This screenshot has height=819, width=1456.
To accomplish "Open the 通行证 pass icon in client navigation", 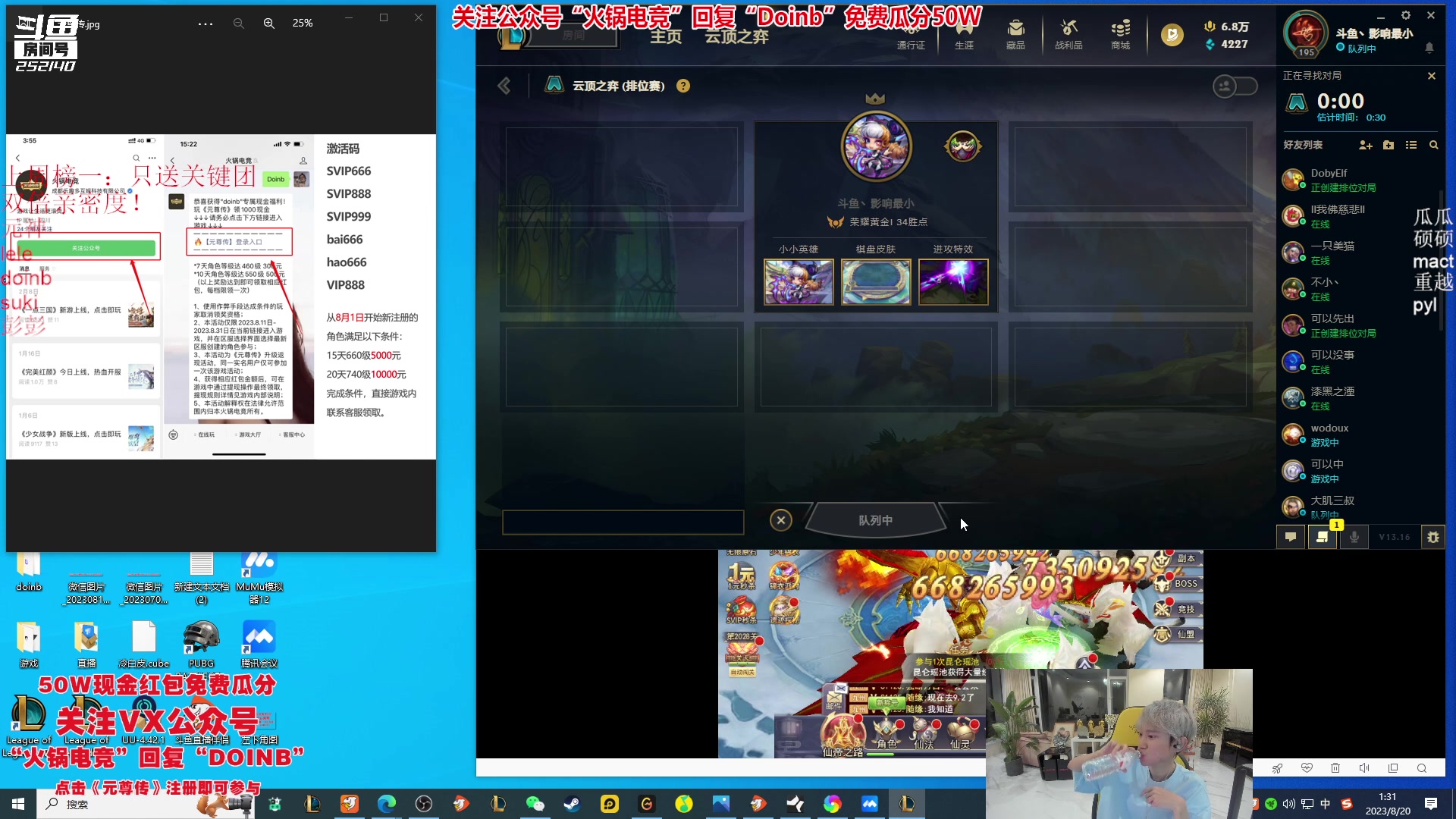I will tap(911, 35).
